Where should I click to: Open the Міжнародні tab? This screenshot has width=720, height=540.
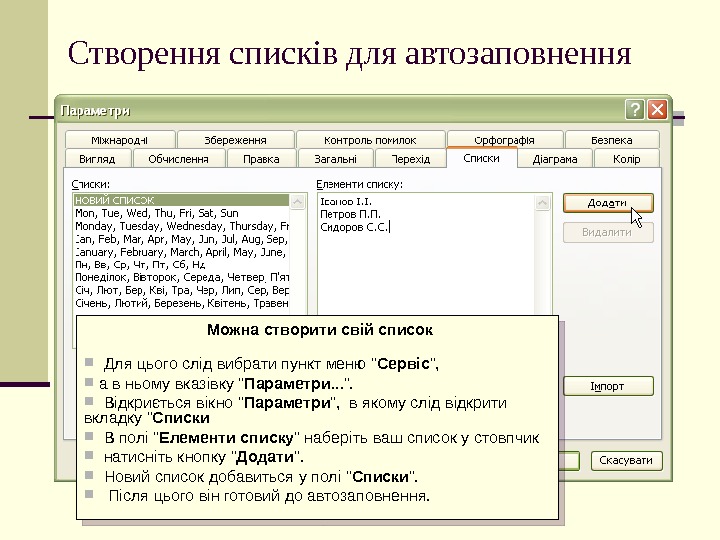point(120,140)
